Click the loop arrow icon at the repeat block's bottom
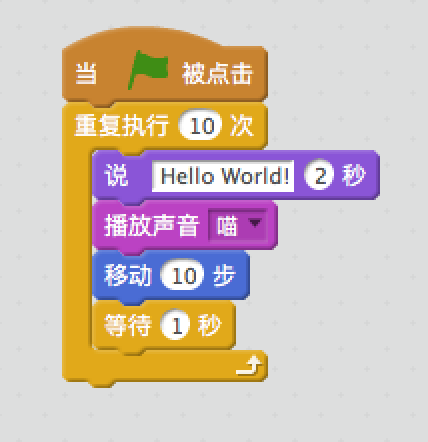 click(249, 365)
